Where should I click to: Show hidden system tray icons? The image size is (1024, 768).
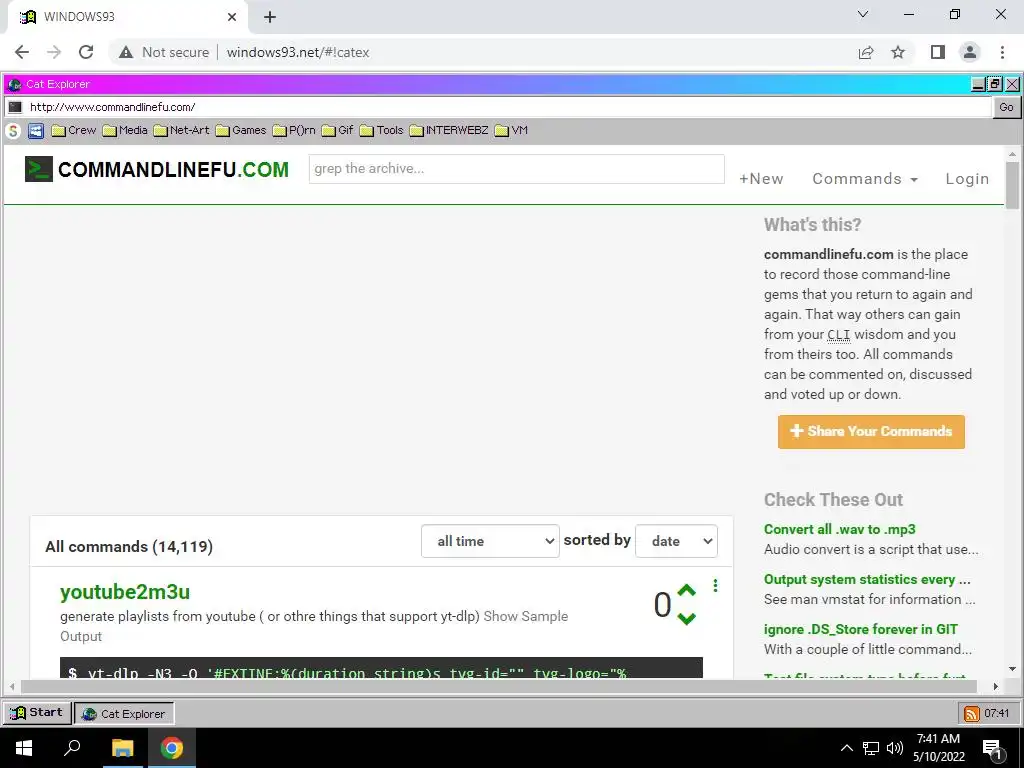[x=846, y=748]
